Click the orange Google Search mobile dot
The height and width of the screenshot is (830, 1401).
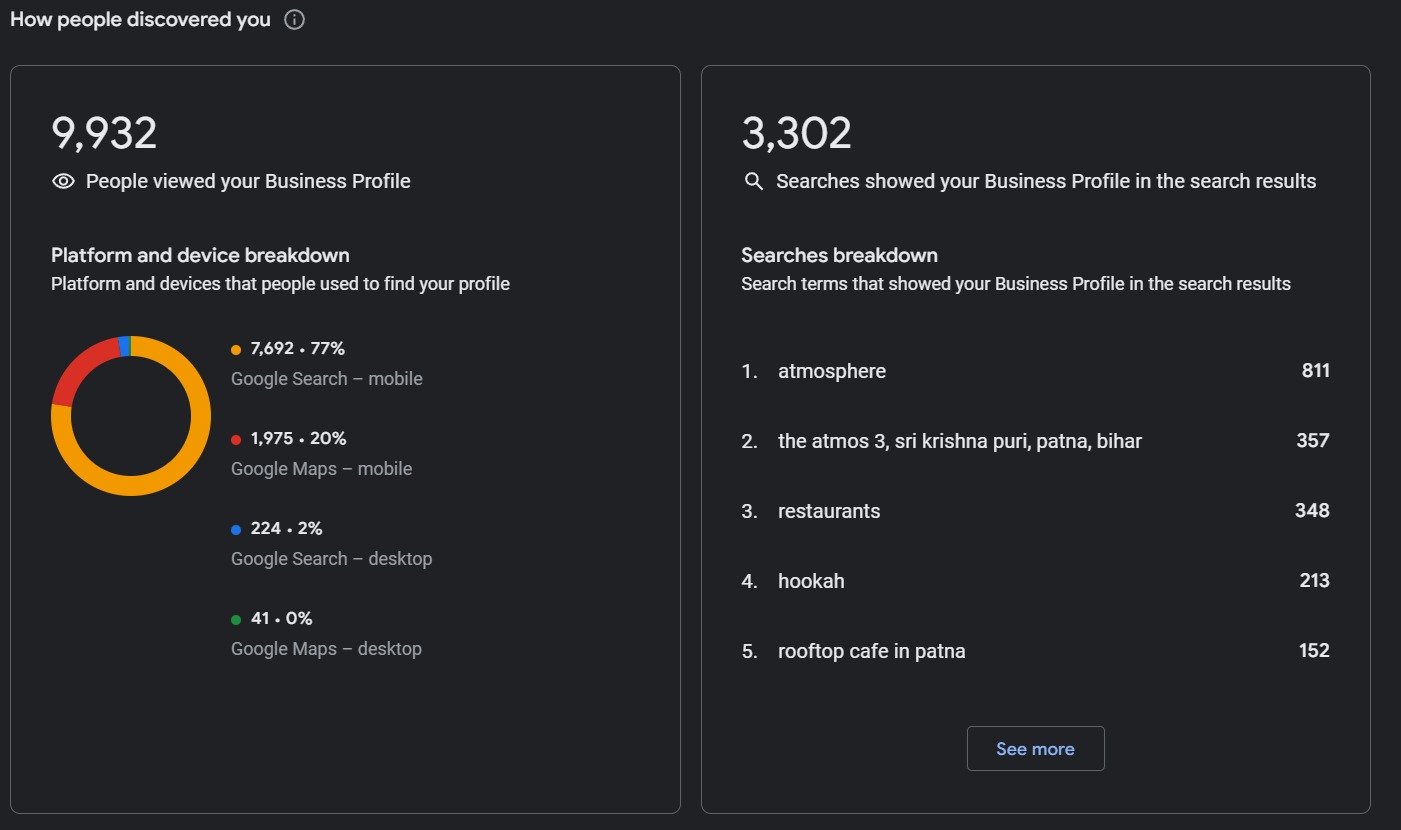point(236,350)
